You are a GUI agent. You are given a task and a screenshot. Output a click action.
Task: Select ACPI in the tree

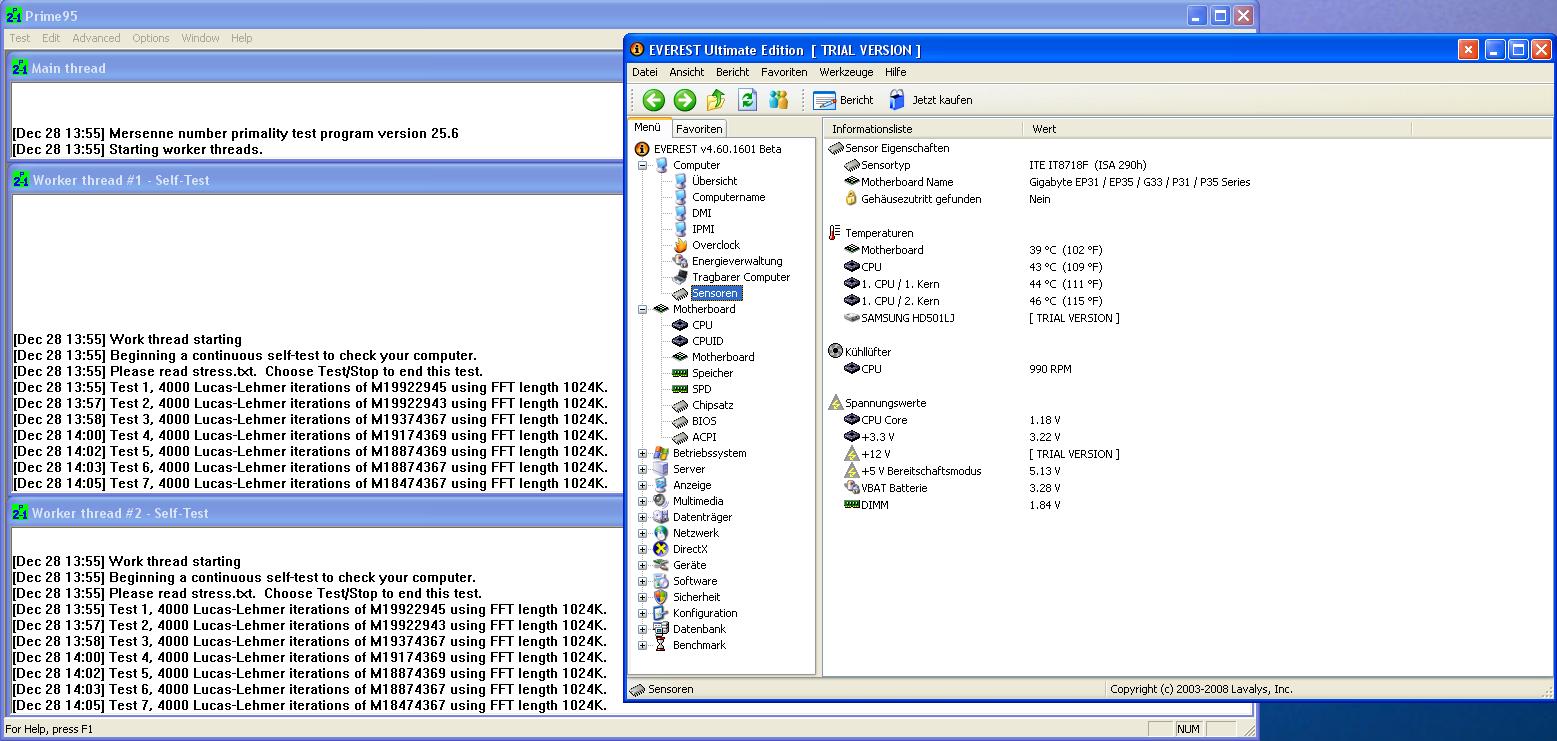click(x=704, y=437)
